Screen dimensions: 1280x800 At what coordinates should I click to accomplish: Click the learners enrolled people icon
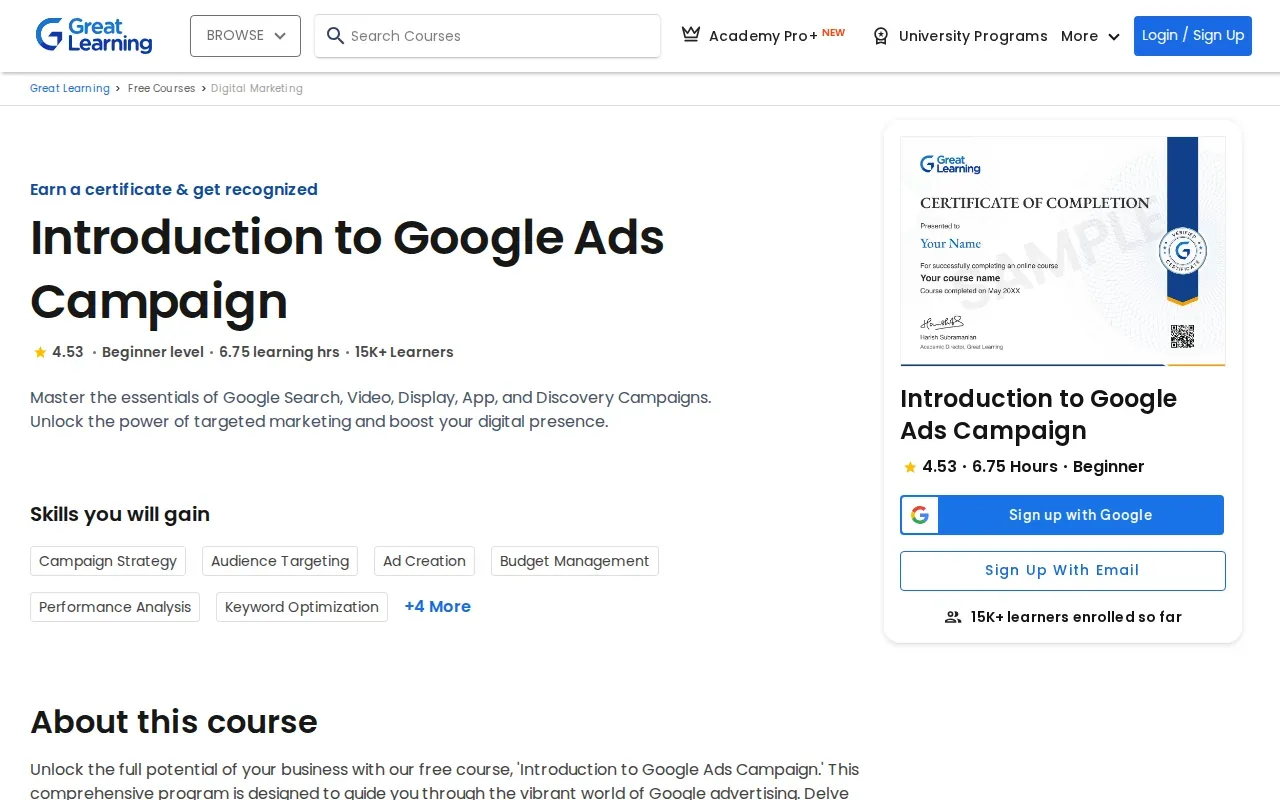coord(953,617)
